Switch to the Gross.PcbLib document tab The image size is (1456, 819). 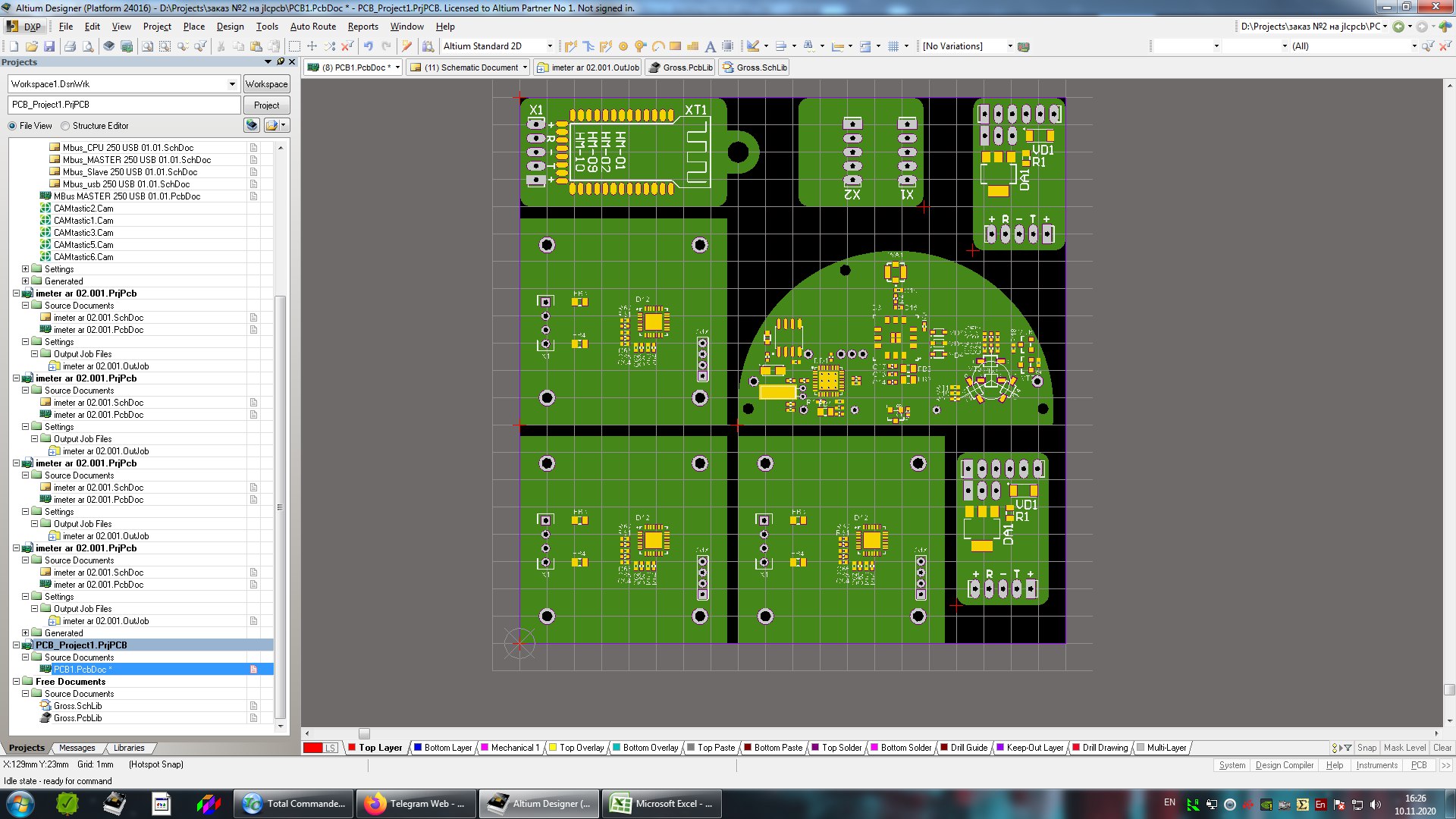tap(680, 67)
